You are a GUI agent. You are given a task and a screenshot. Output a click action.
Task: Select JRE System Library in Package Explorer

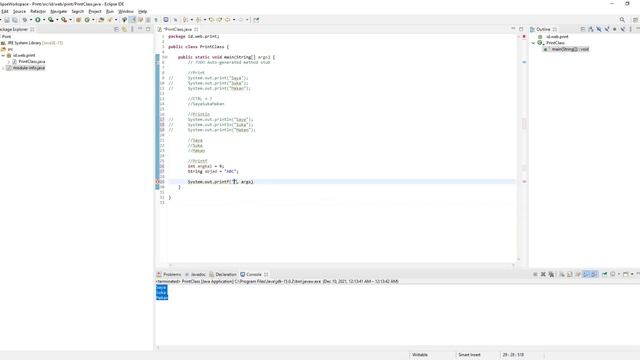(x=32, y=42)
